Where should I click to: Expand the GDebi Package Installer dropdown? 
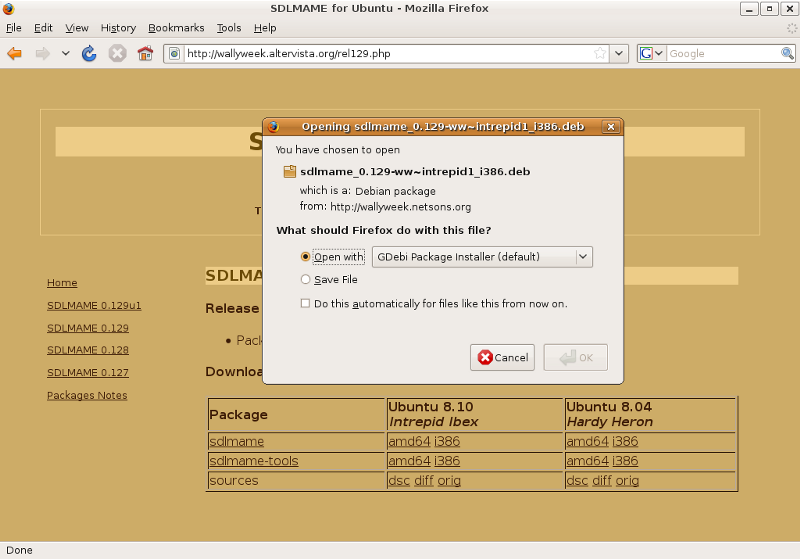583,257
